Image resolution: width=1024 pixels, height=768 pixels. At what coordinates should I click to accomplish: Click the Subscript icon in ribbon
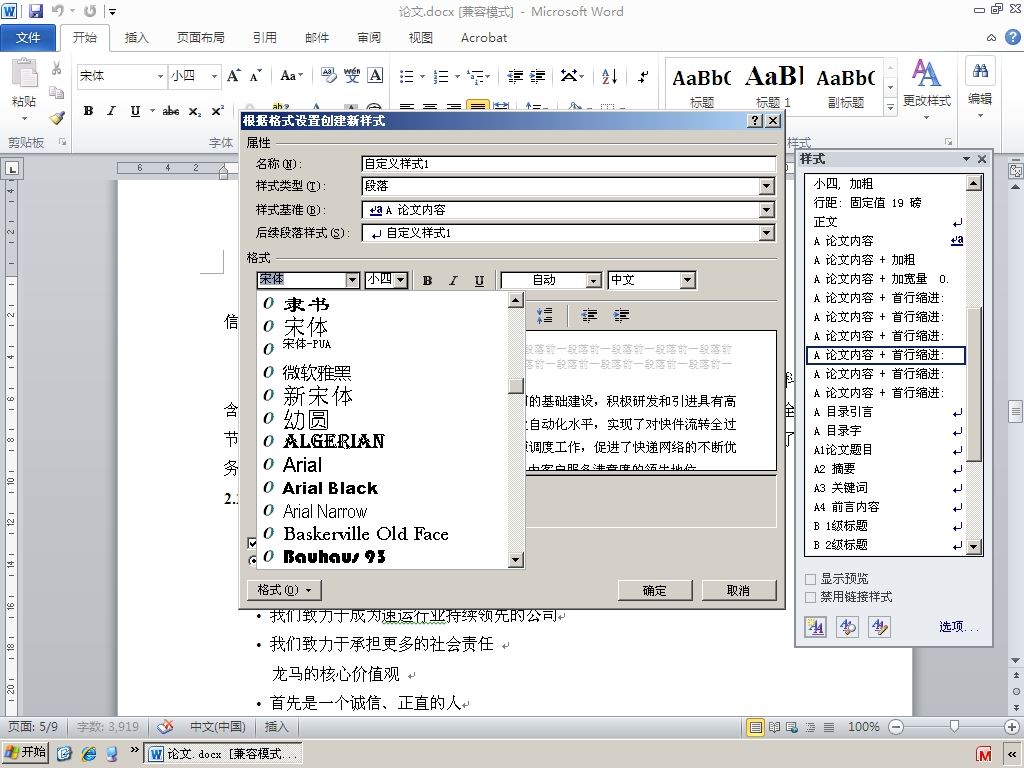pos(195,112)
